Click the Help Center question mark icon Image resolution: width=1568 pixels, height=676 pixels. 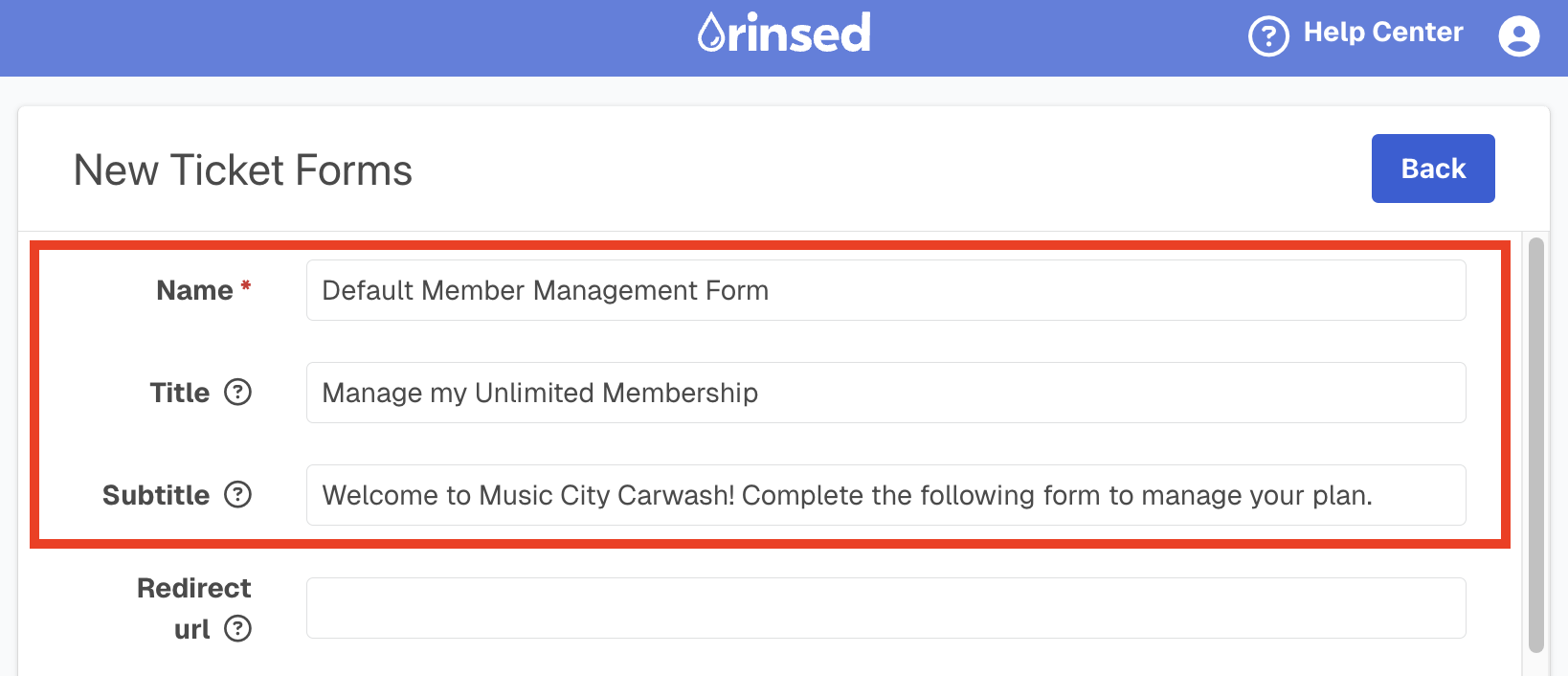click(x=1268, y=36)
